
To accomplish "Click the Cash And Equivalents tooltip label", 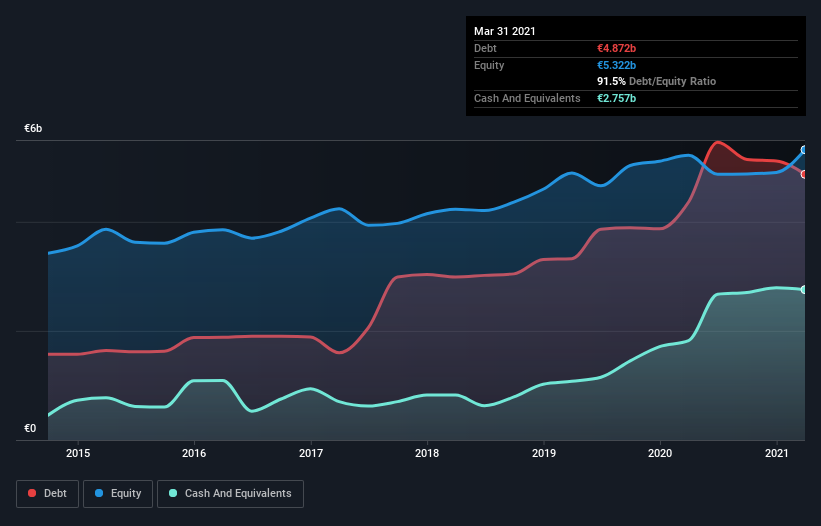I will click(527, 98).
